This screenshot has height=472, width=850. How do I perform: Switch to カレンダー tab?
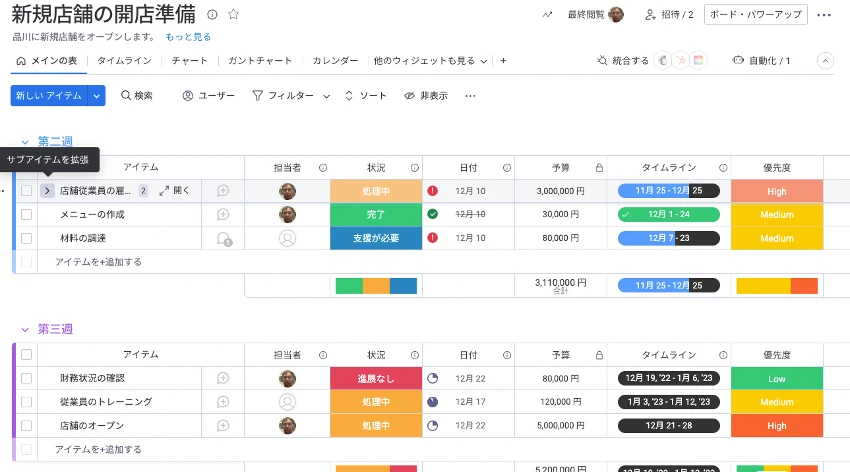335,61
